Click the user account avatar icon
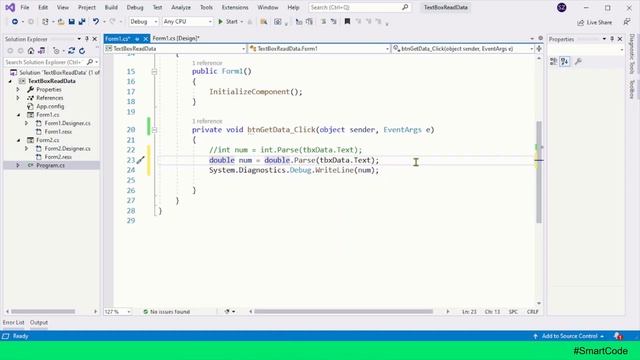This screenshot has height=360, width=640. 562,7
